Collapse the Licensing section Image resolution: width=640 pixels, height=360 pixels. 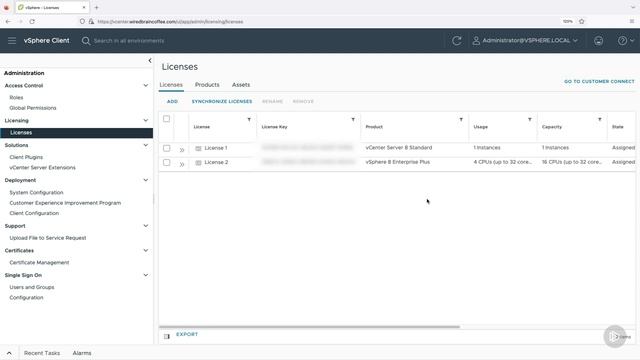tap(146, 120)
